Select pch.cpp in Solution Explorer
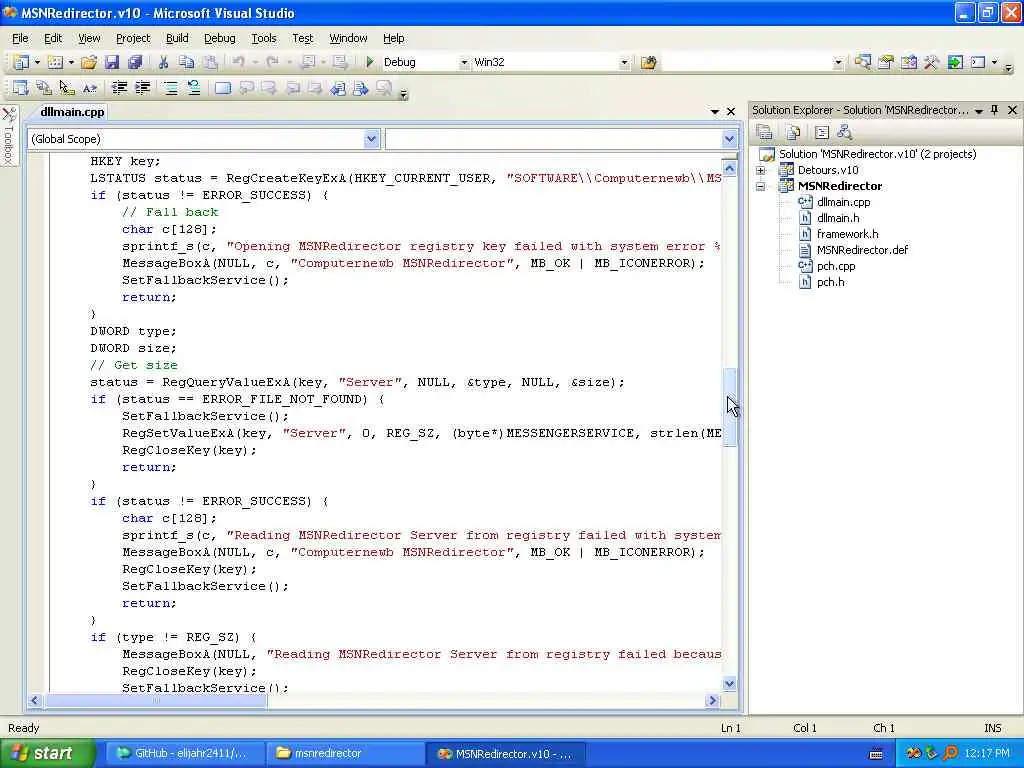The image size is (1024, 768). (x=836, y=266)
